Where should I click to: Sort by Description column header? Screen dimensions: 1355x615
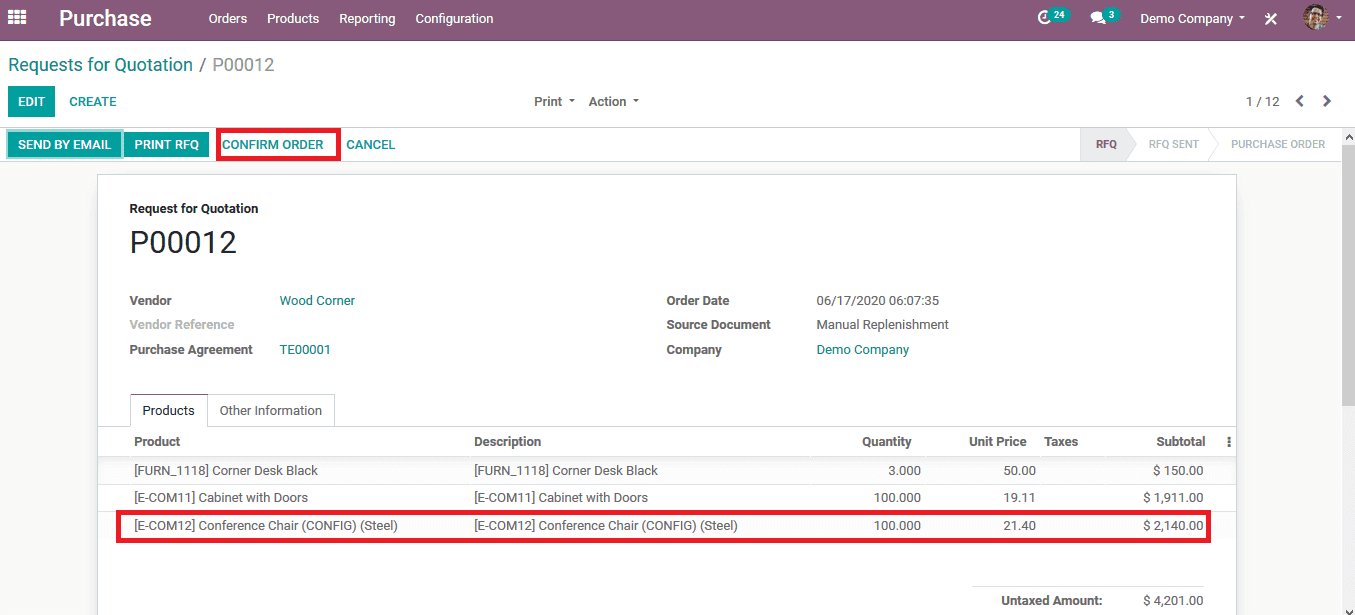[x=507, y=442]
